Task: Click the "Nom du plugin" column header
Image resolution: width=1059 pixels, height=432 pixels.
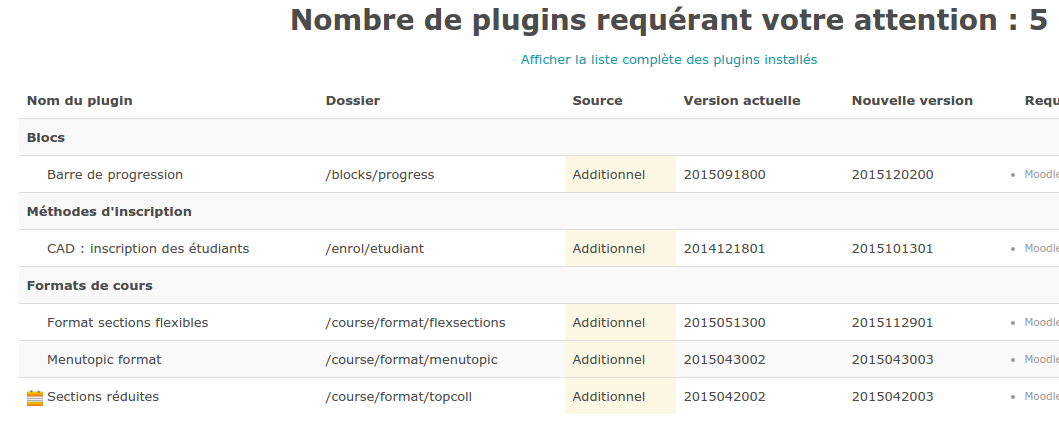Action: pos(79,101)
